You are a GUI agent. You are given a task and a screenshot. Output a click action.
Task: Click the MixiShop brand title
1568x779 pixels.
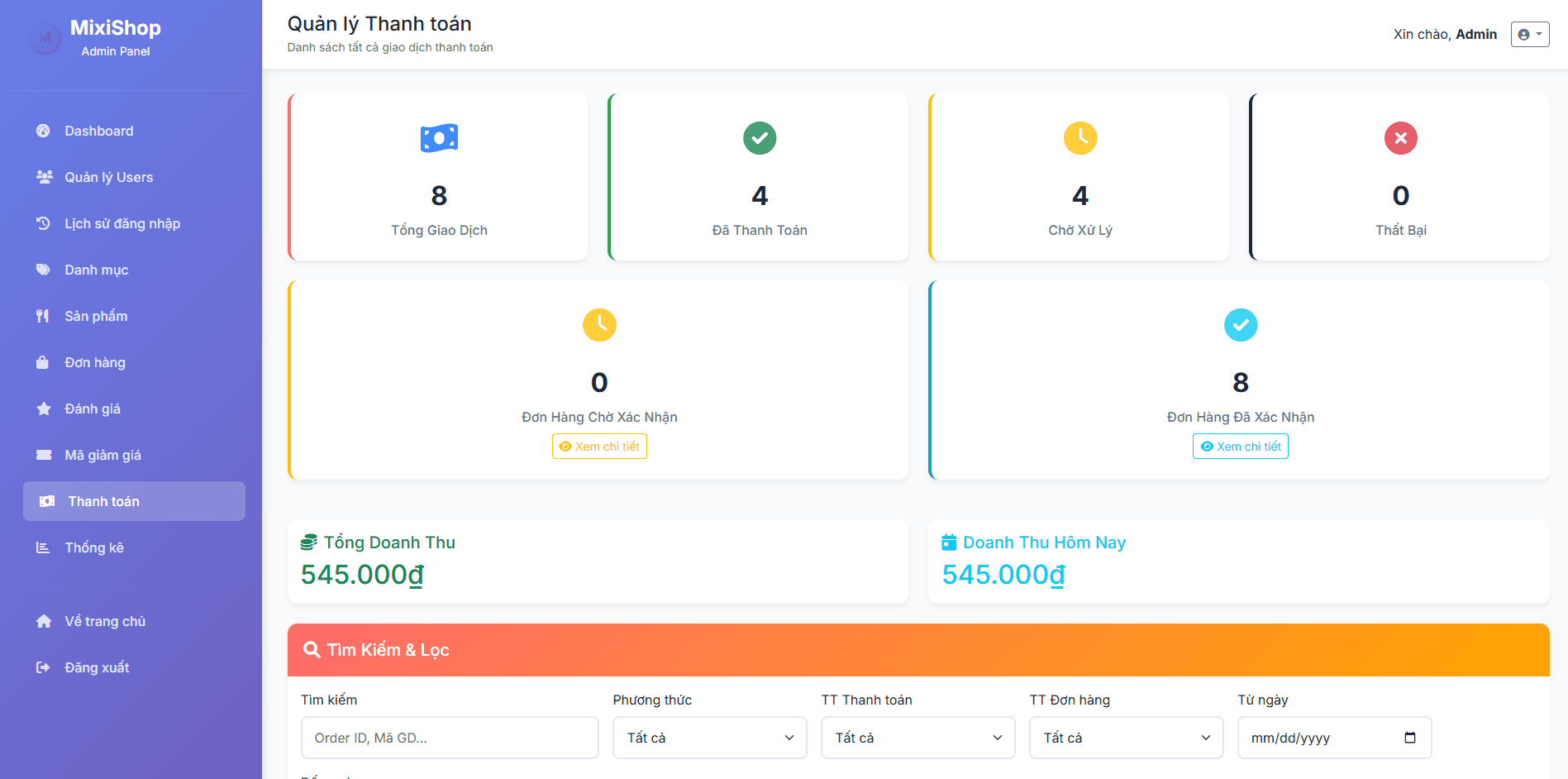(116, 28)
